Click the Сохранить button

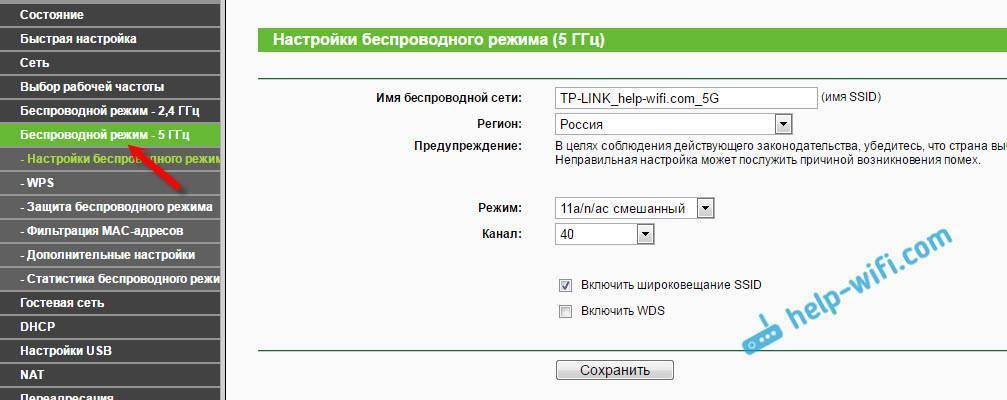pyautogui.click(x=615, y=370)
